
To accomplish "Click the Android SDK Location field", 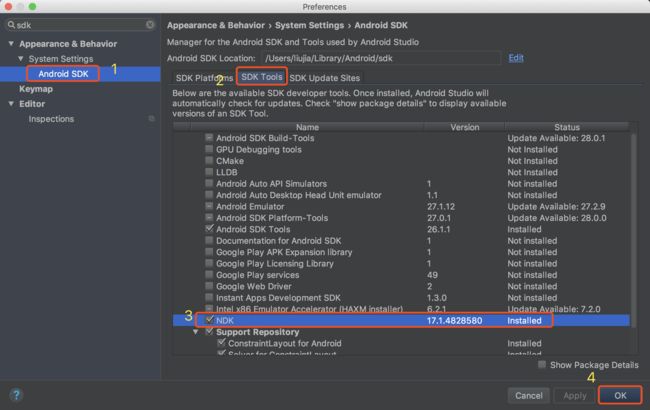I will pos(381,58).
